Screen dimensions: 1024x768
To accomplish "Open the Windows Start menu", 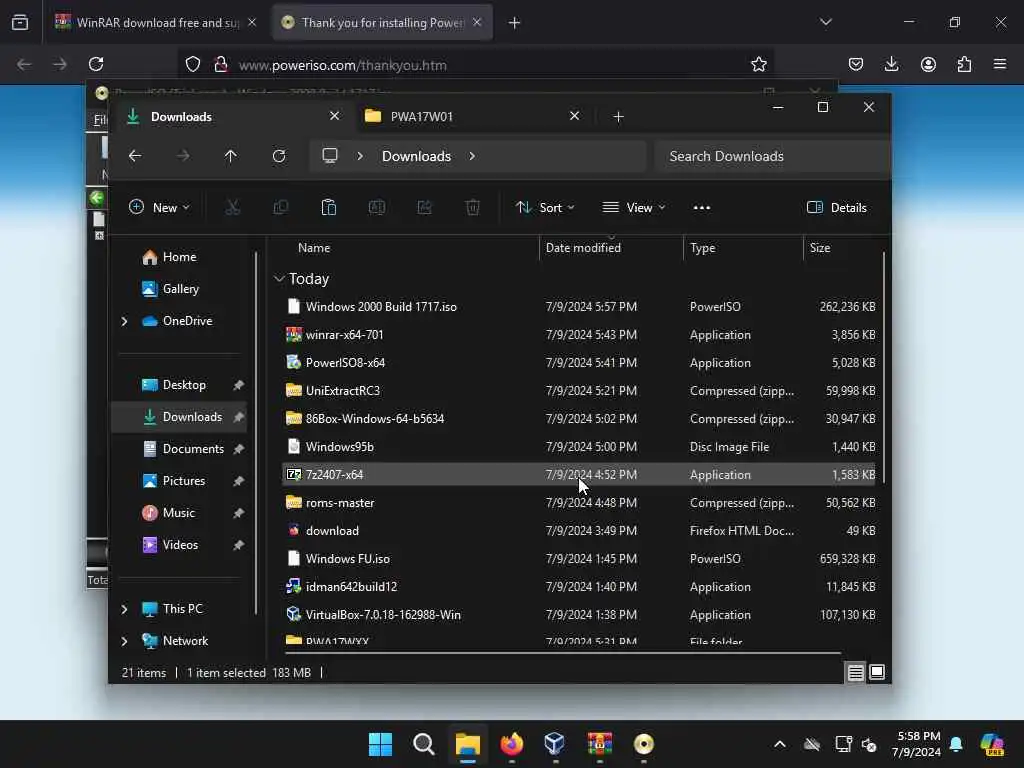I will (x=380, y=744).
